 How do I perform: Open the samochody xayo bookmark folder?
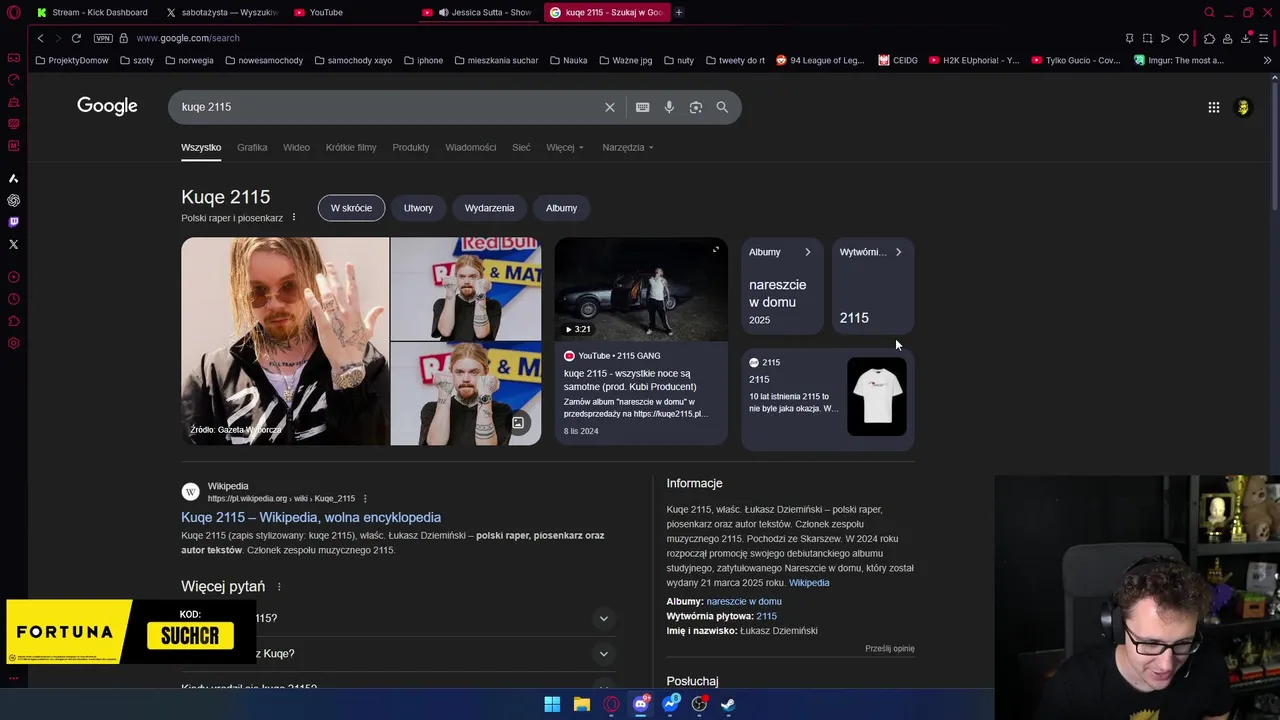[353, 60]
